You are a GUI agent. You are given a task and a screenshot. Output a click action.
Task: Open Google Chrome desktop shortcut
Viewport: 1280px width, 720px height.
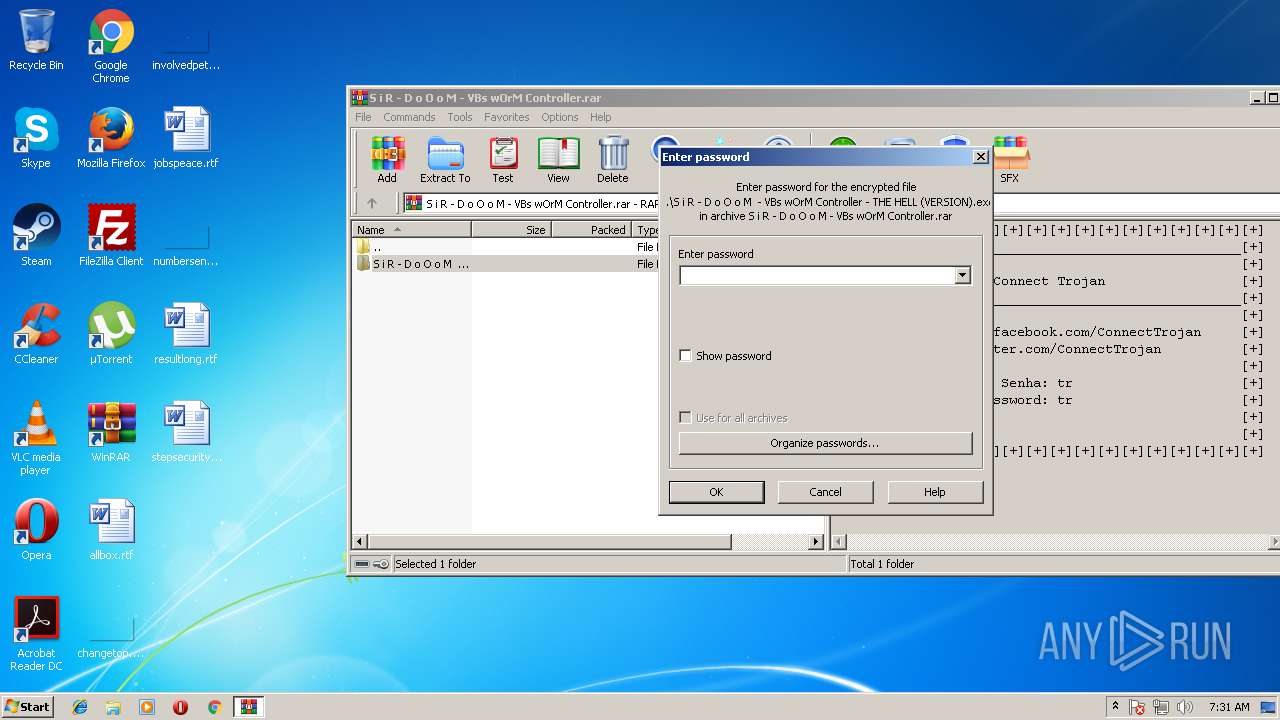click(111, 46)
